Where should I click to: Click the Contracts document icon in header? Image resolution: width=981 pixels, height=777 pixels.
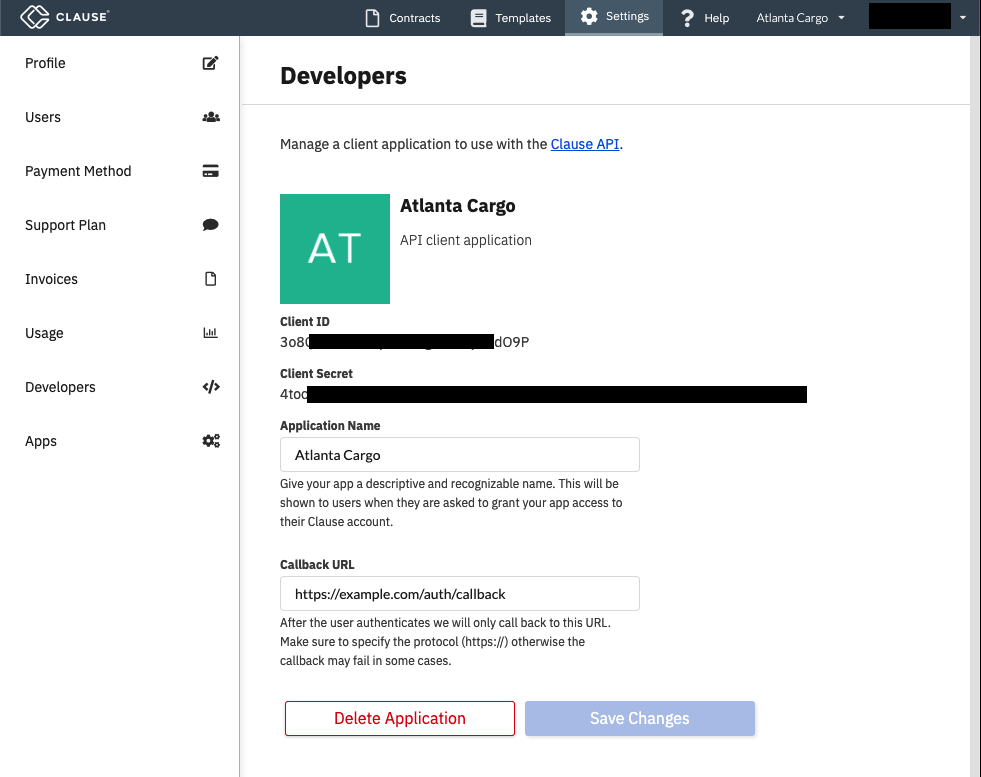[x=372, y=18]
